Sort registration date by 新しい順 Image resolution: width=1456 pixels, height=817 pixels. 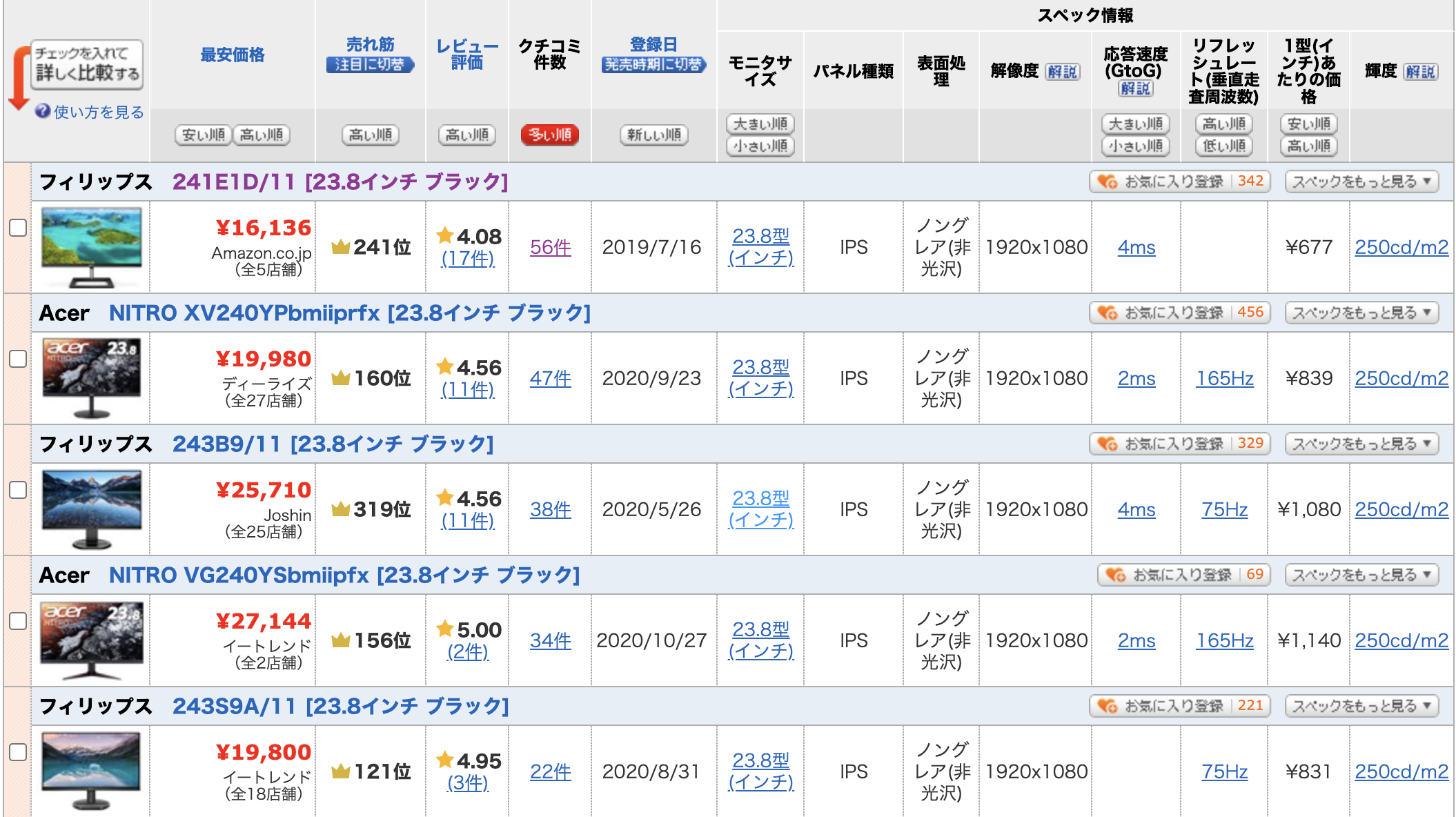pyautogui.click(x=654, y=135)
